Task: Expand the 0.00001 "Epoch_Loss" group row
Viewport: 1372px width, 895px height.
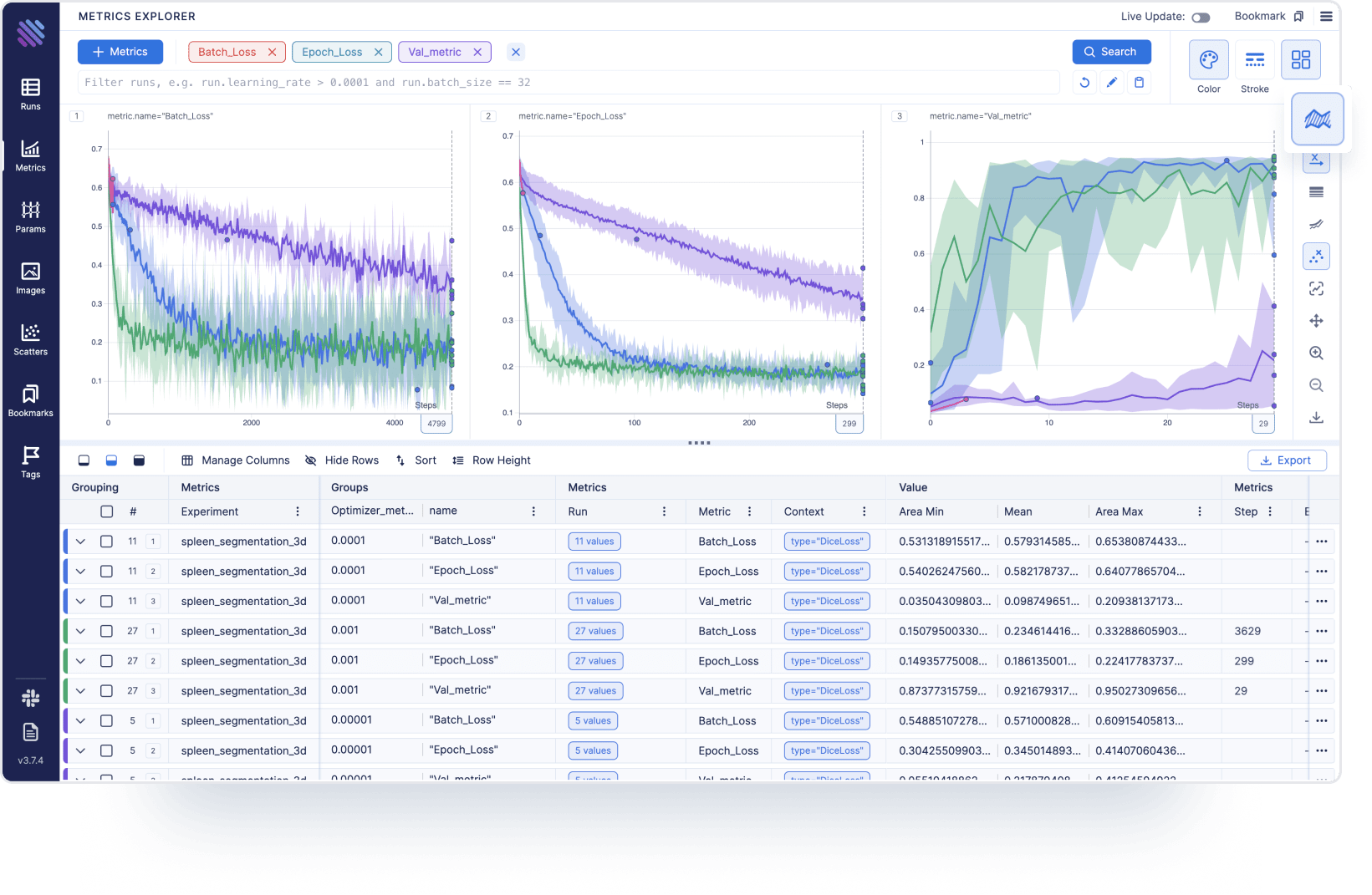Action: click(80, 750)
